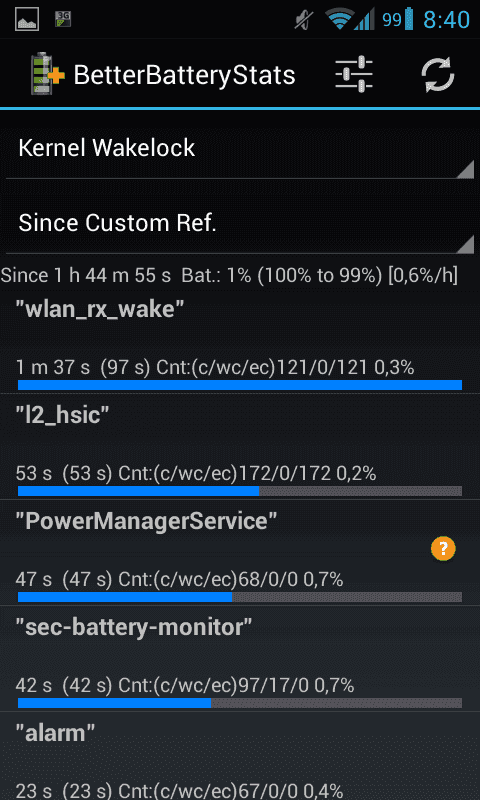Tap the picture notification icon in status bar

coord(27,19)
